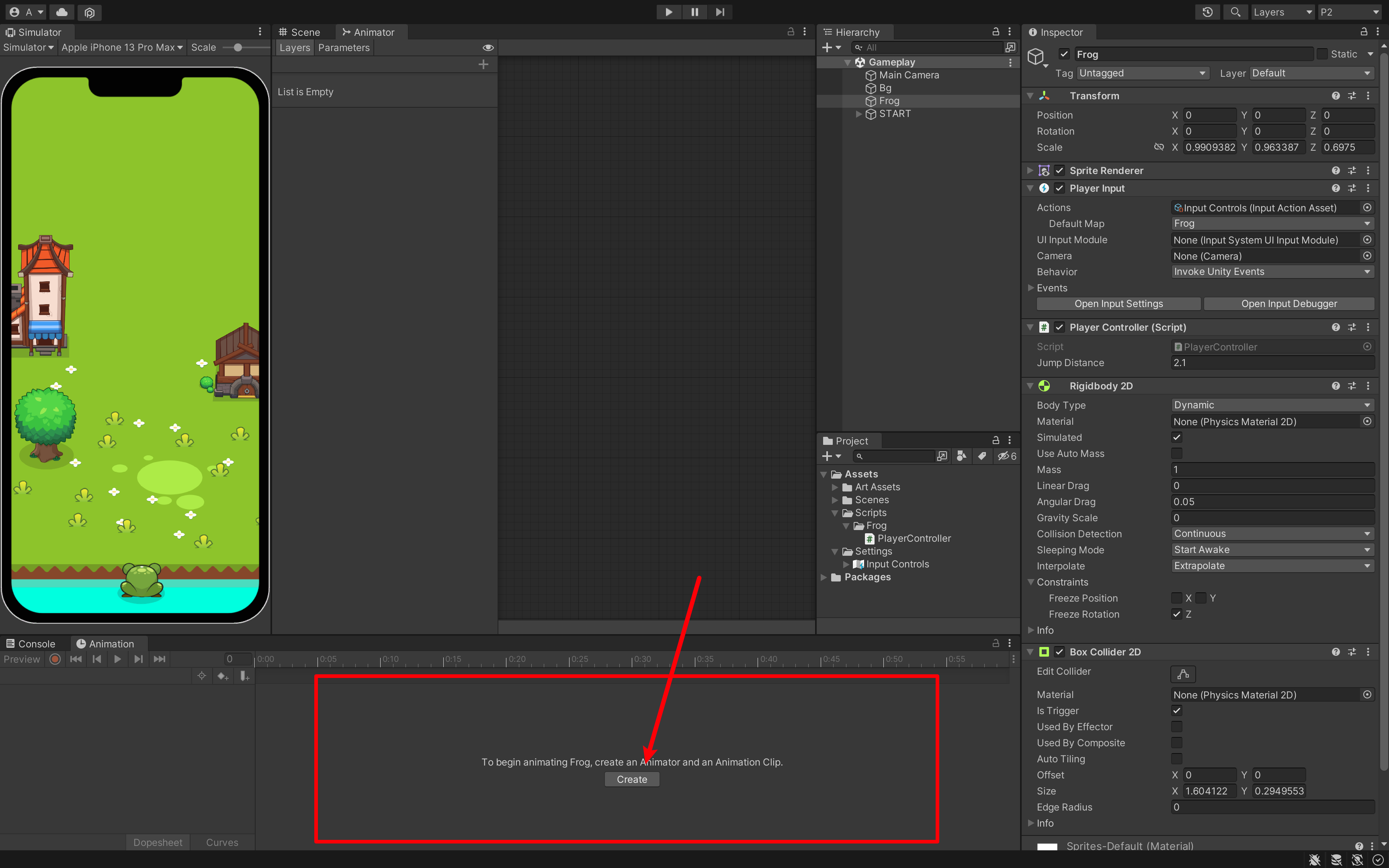Open Undo History icon in top bar
This screenshot has width=1389, height=868.
(x=1208, y=12)
